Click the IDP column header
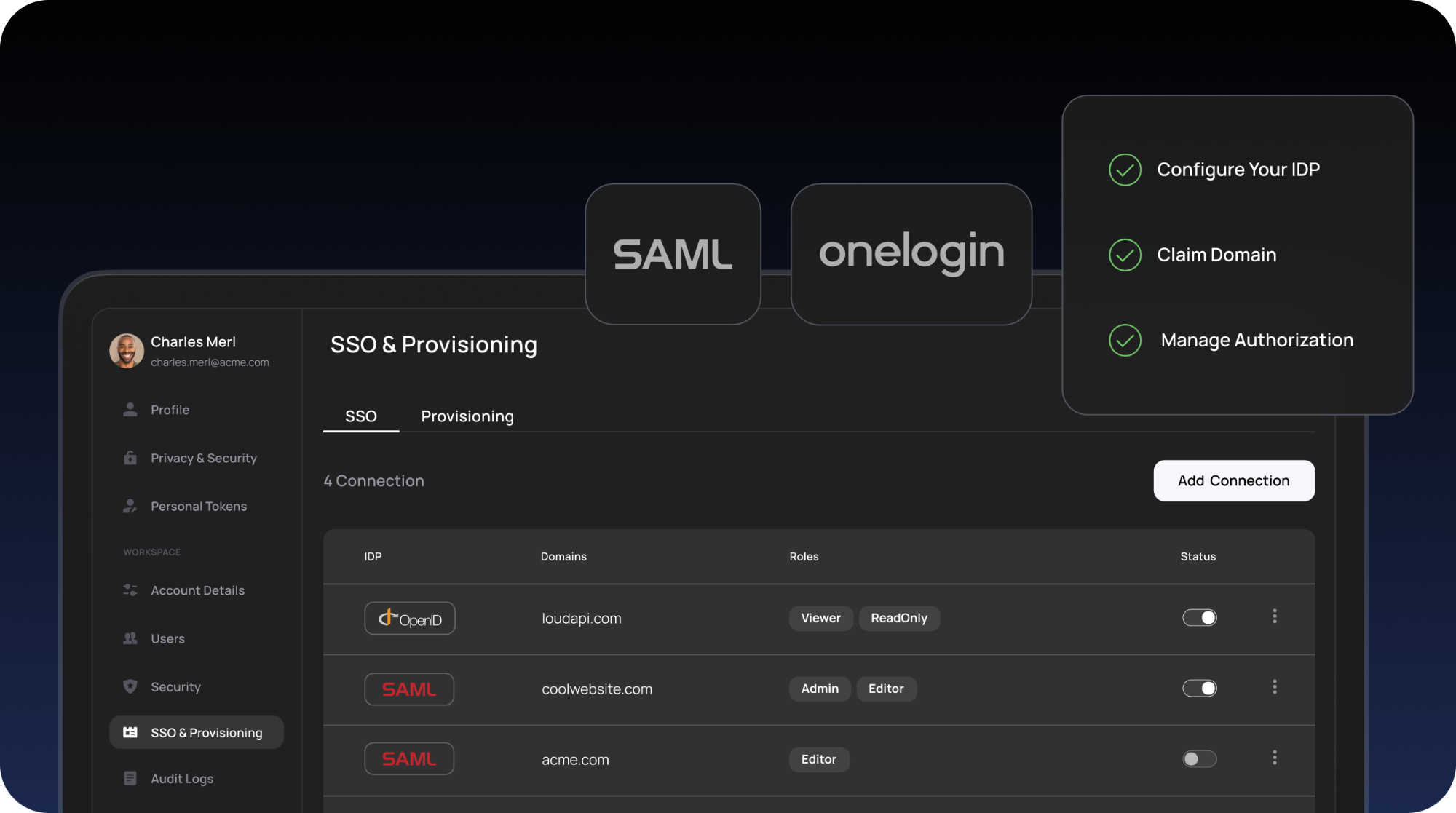Screen dimensions: 1456x813 pyautogui.click(x=373, y=556)
